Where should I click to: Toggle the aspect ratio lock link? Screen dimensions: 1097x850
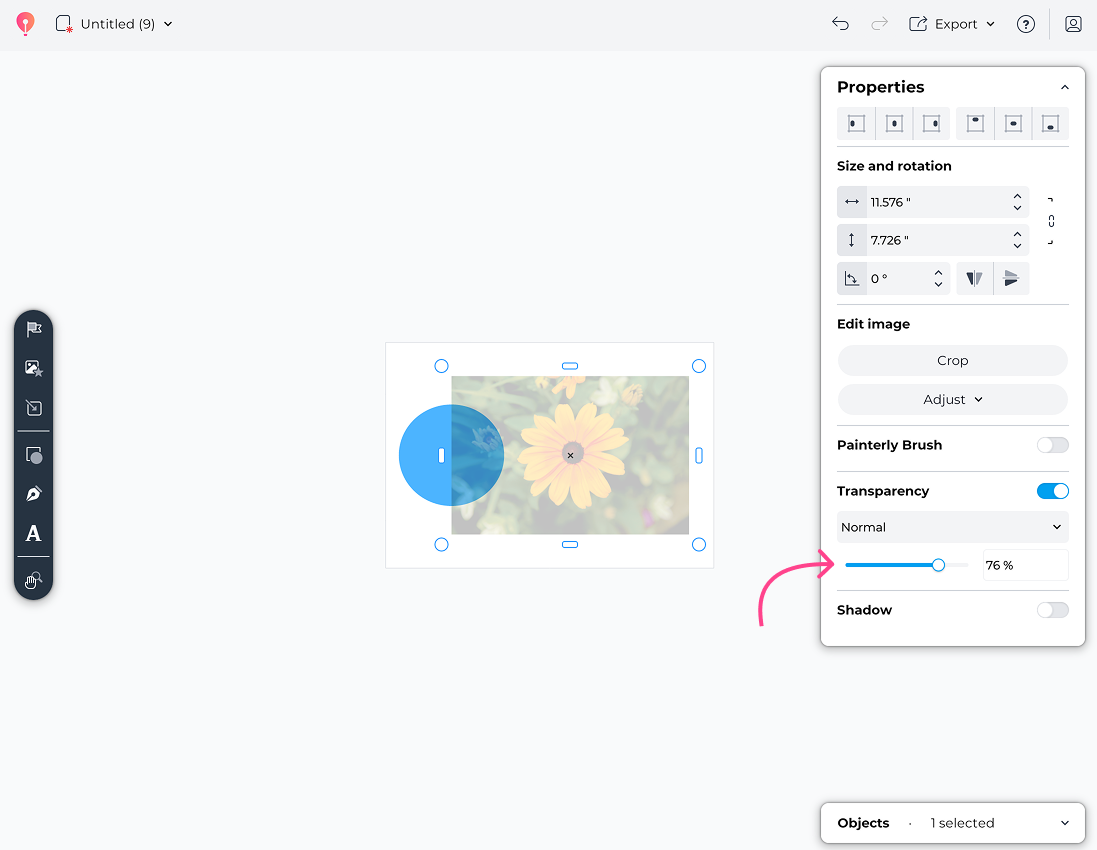tap(1051, 221)
